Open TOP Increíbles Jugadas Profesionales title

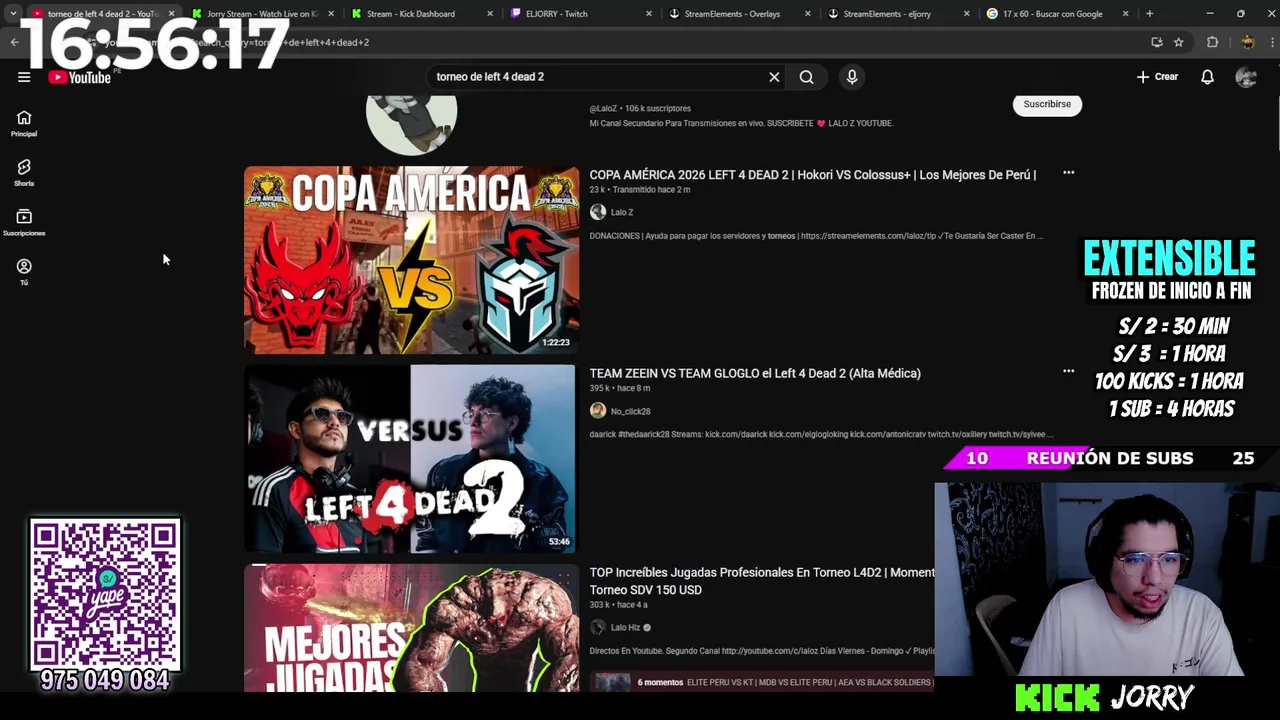click(762, 581)
